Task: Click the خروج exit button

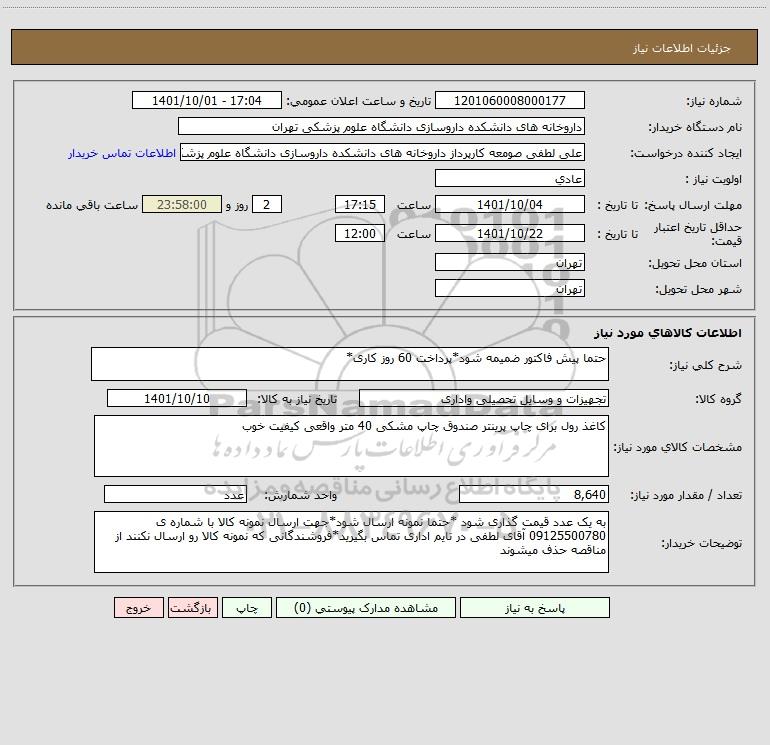Action: click(138, 608)
